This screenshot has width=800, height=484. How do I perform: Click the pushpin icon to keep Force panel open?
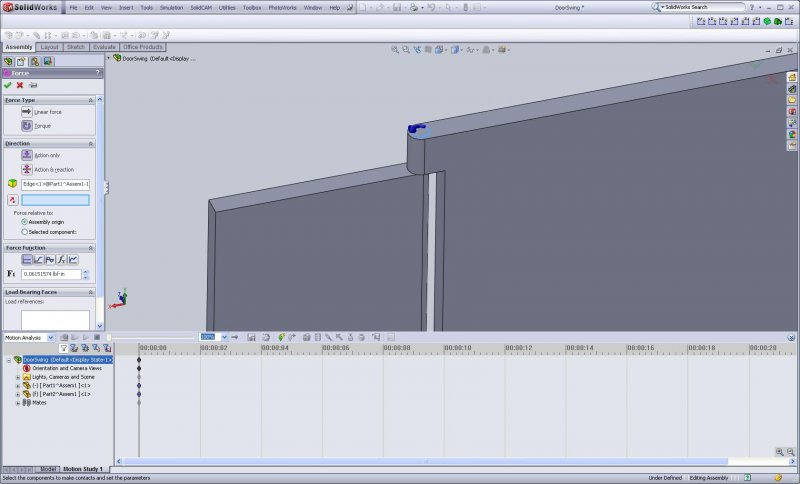click(x=33, y=85)
